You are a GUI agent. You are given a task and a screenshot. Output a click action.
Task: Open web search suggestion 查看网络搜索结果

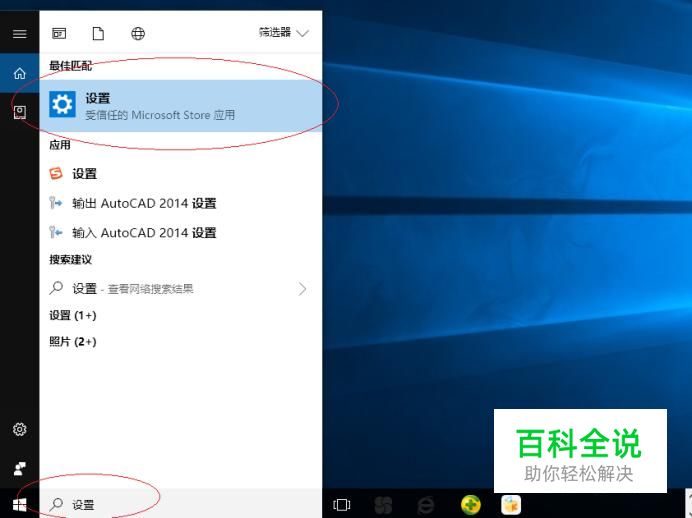point(181,289)
